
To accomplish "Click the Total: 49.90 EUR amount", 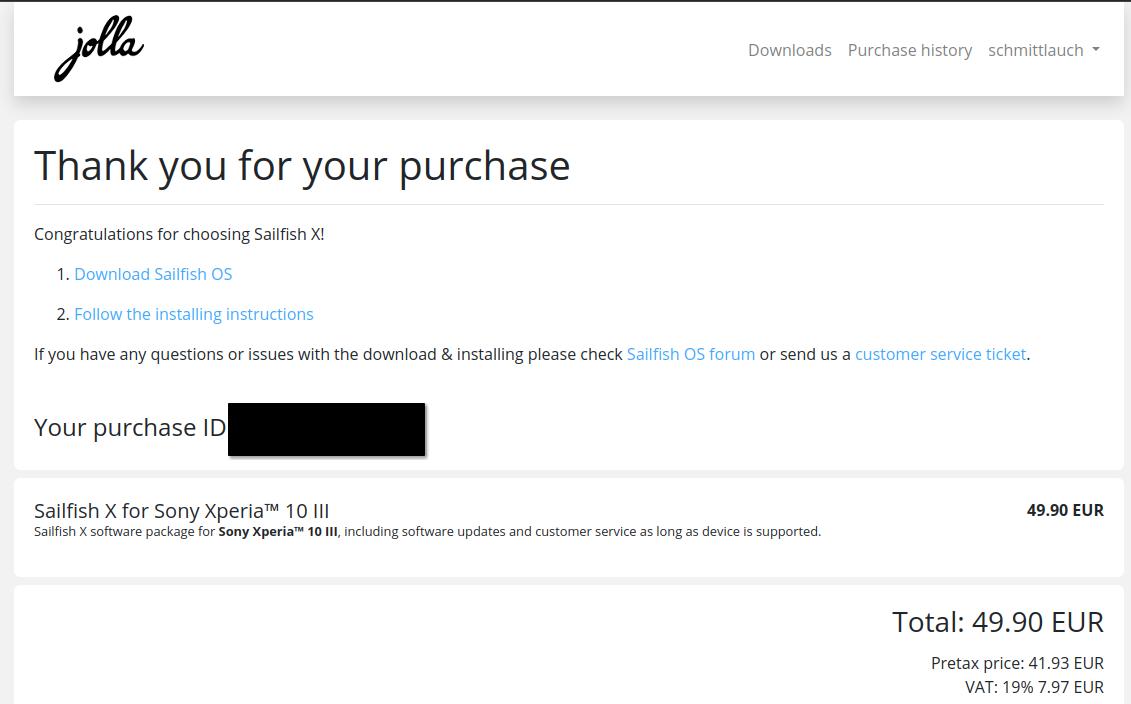I will coord(998,622).
